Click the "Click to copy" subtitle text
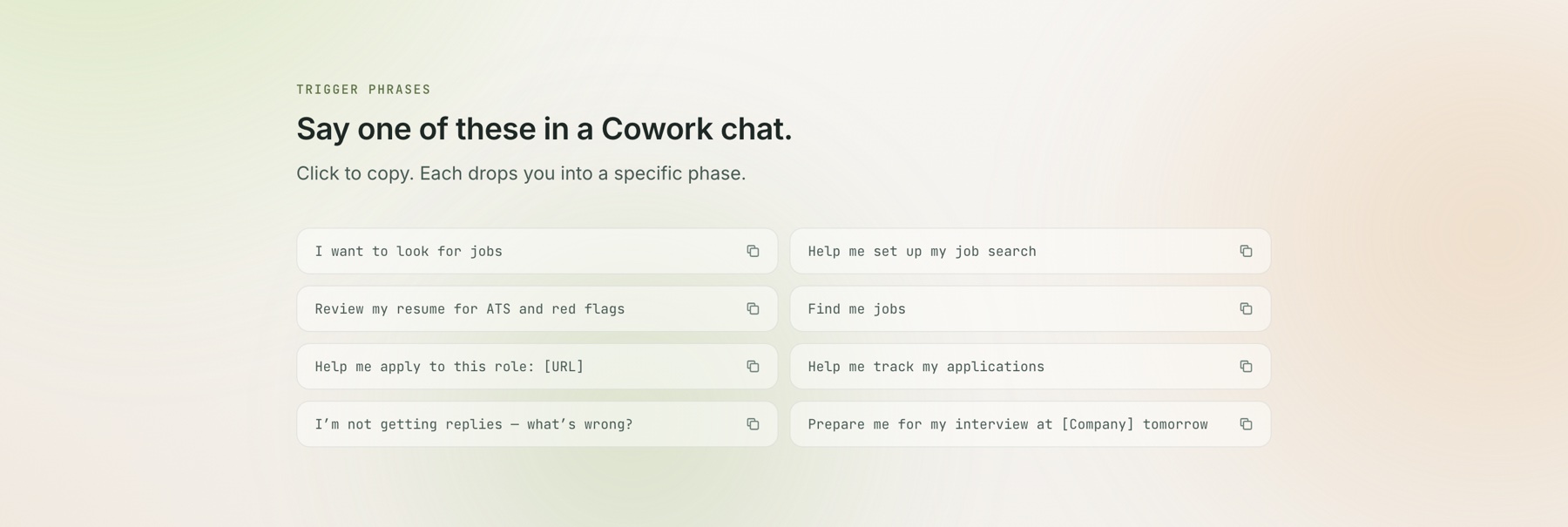 point(520,172)
